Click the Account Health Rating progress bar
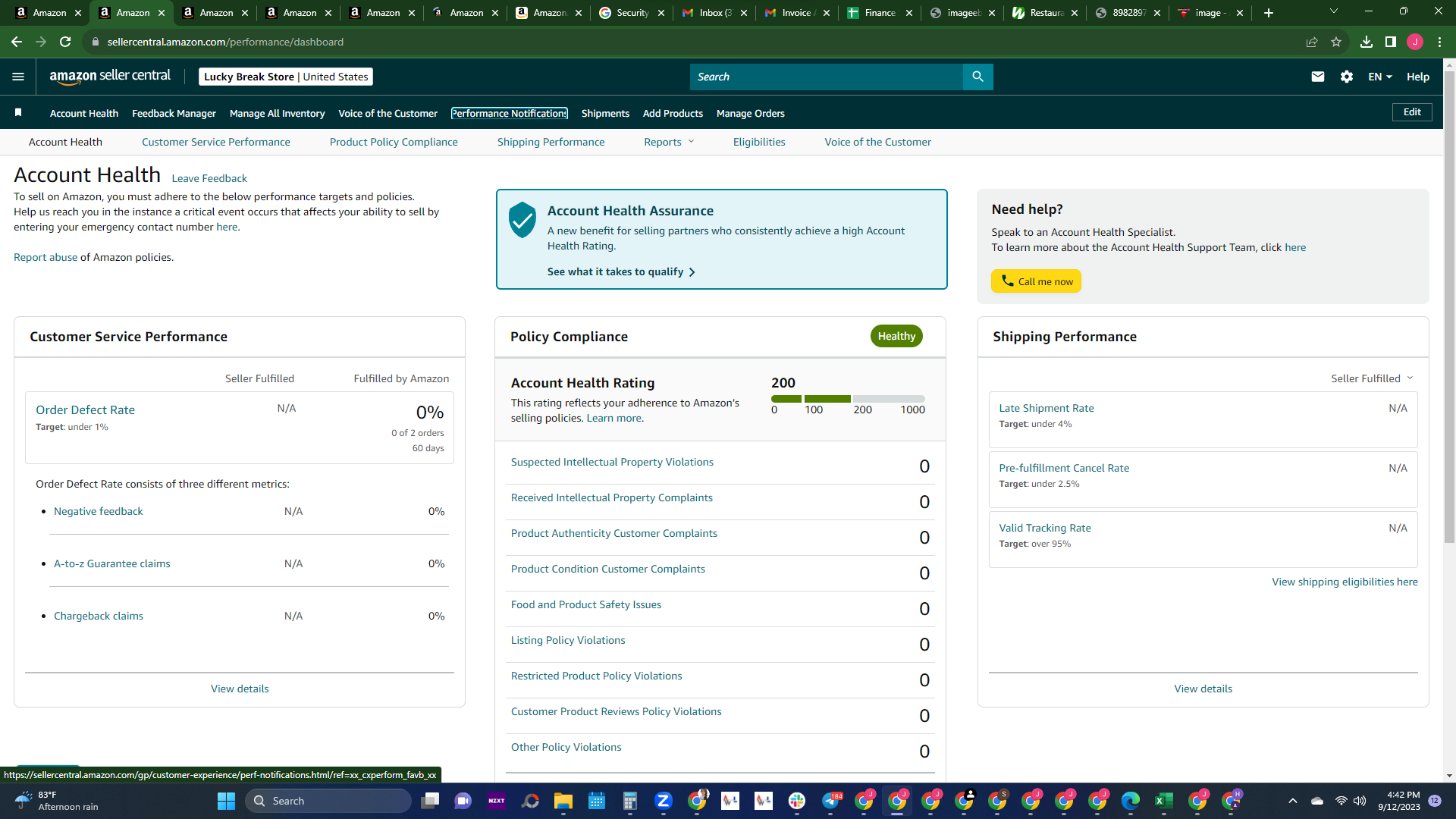The height and width of the screenshot is (819, 1456). coord(848,399)
